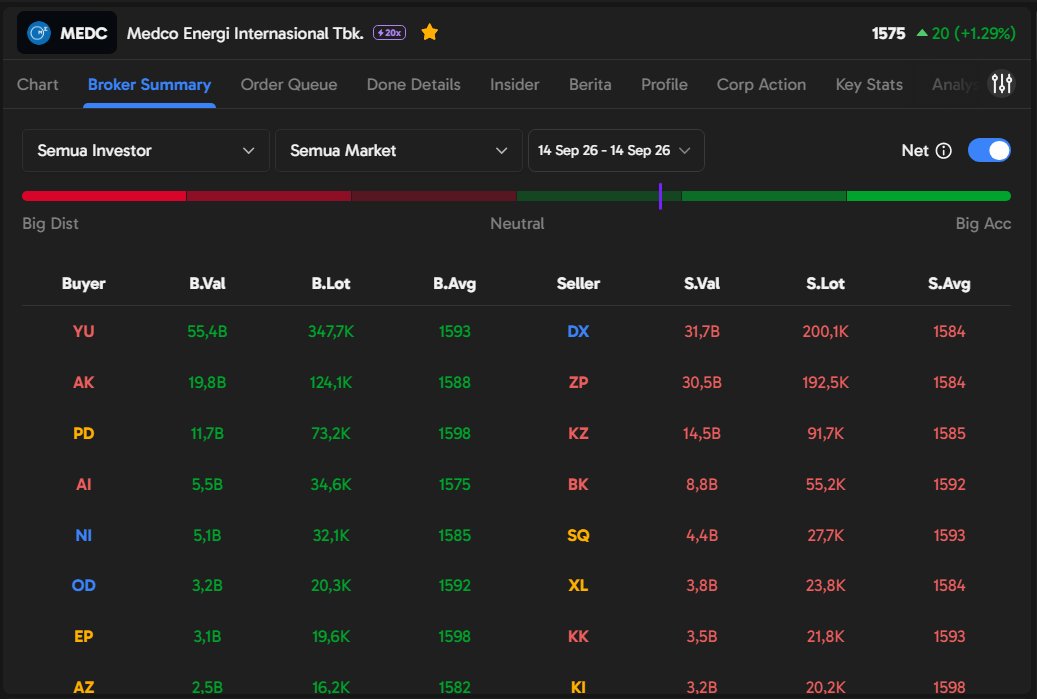Image resolution: width=1037 pixels, height=699 pixels.
Task: Click the Medco Energi Internasional Tbk. name
Action: point(245,33)
